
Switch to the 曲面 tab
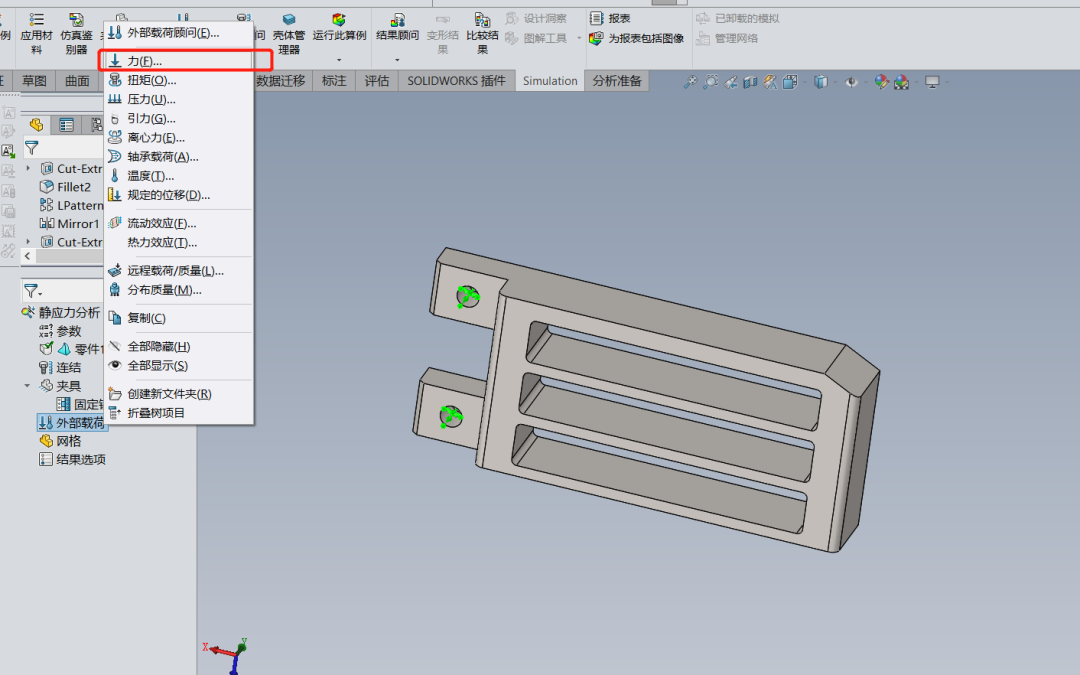click(x=77, y=81)
